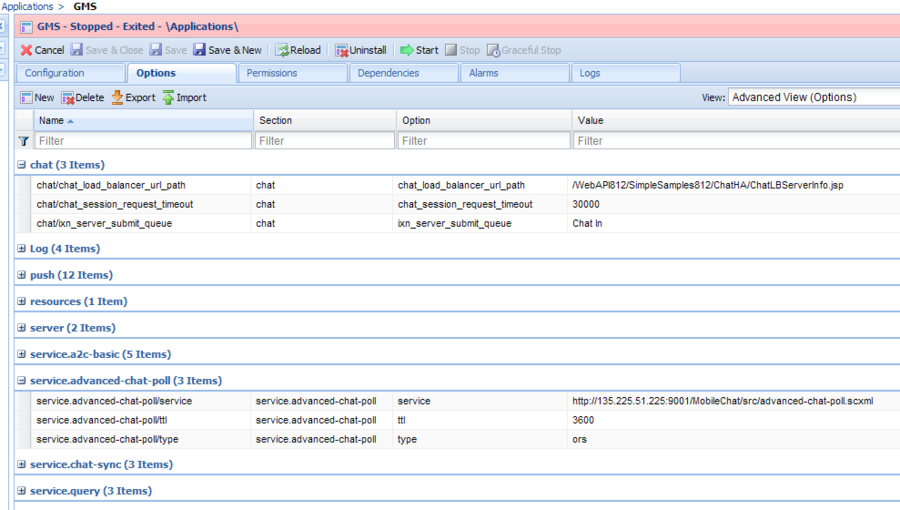The height and width of the screenshot is (510, 900).
Task: Collapse the service.advanced-chat-poll group
Action: [22, 381]
